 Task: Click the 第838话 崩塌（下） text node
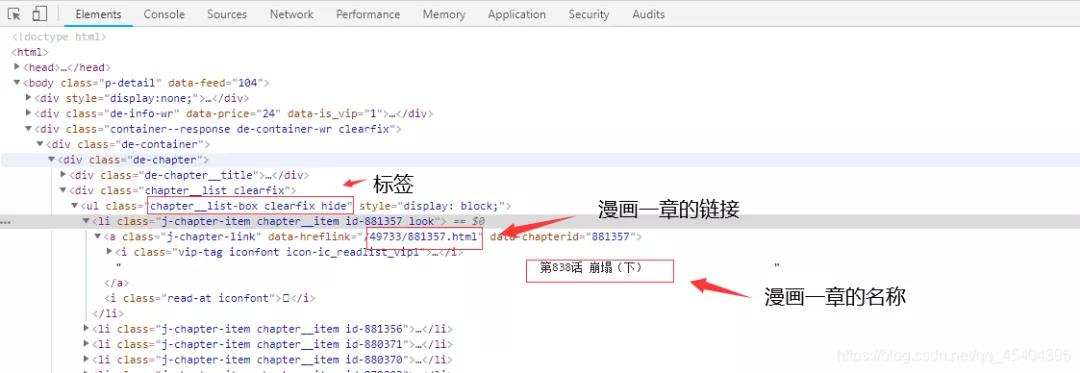pyautogui.click(x=591, y=268)
